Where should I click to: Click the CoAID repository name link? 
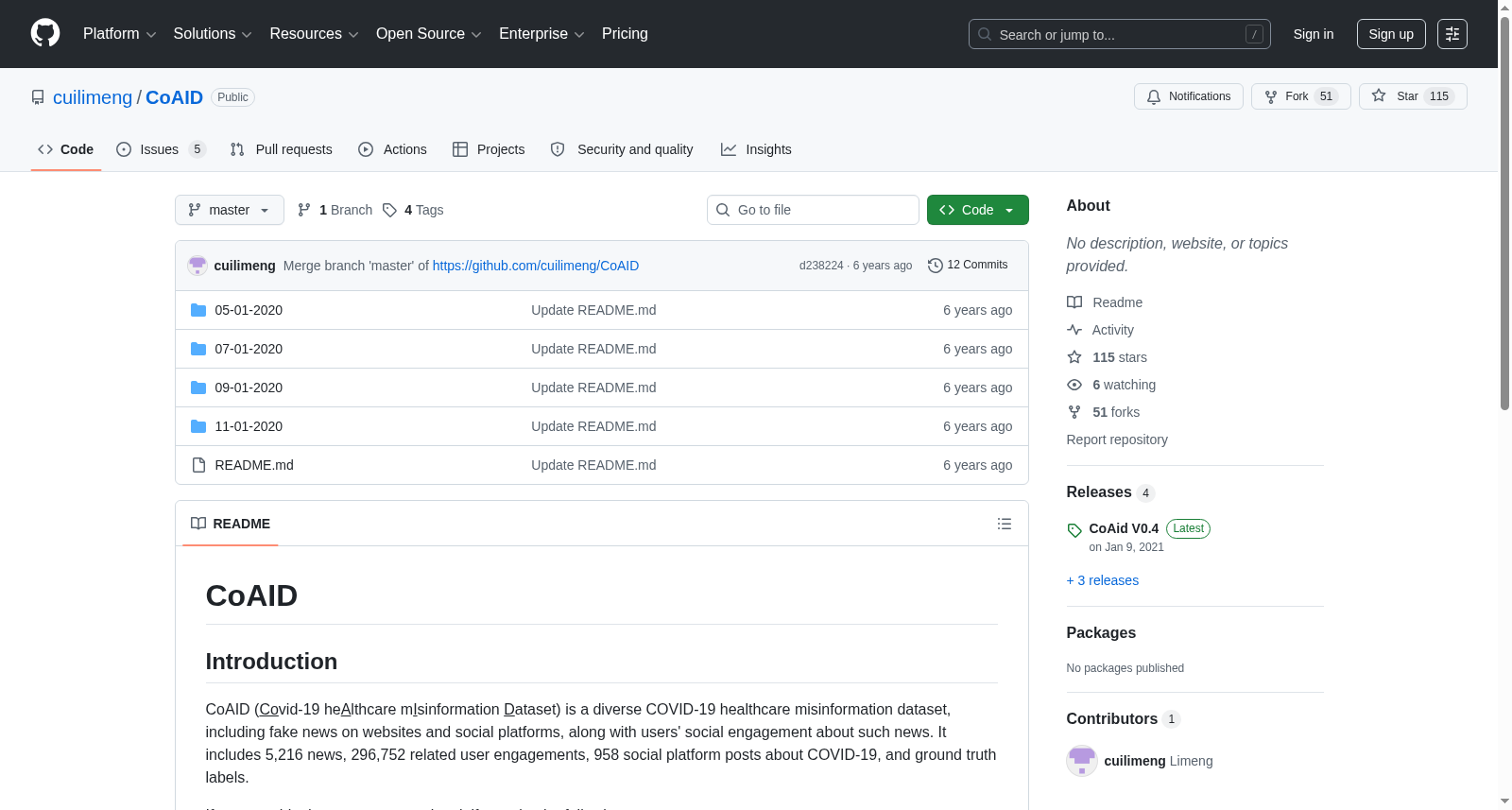point(174,97)
